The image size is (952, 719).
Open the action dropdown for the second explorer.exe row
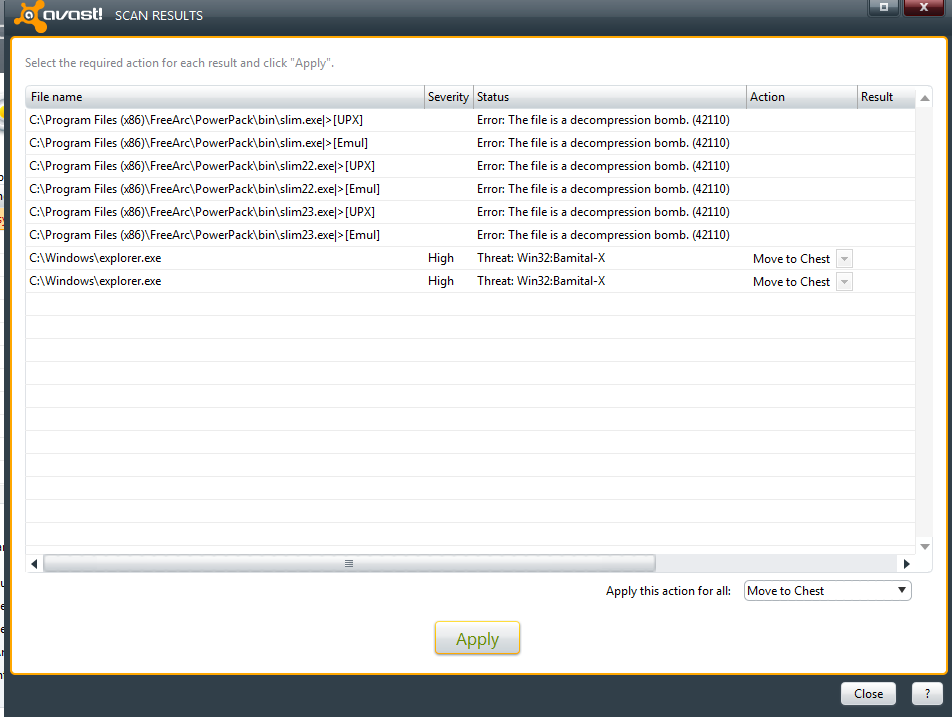(x=844, y=282)
